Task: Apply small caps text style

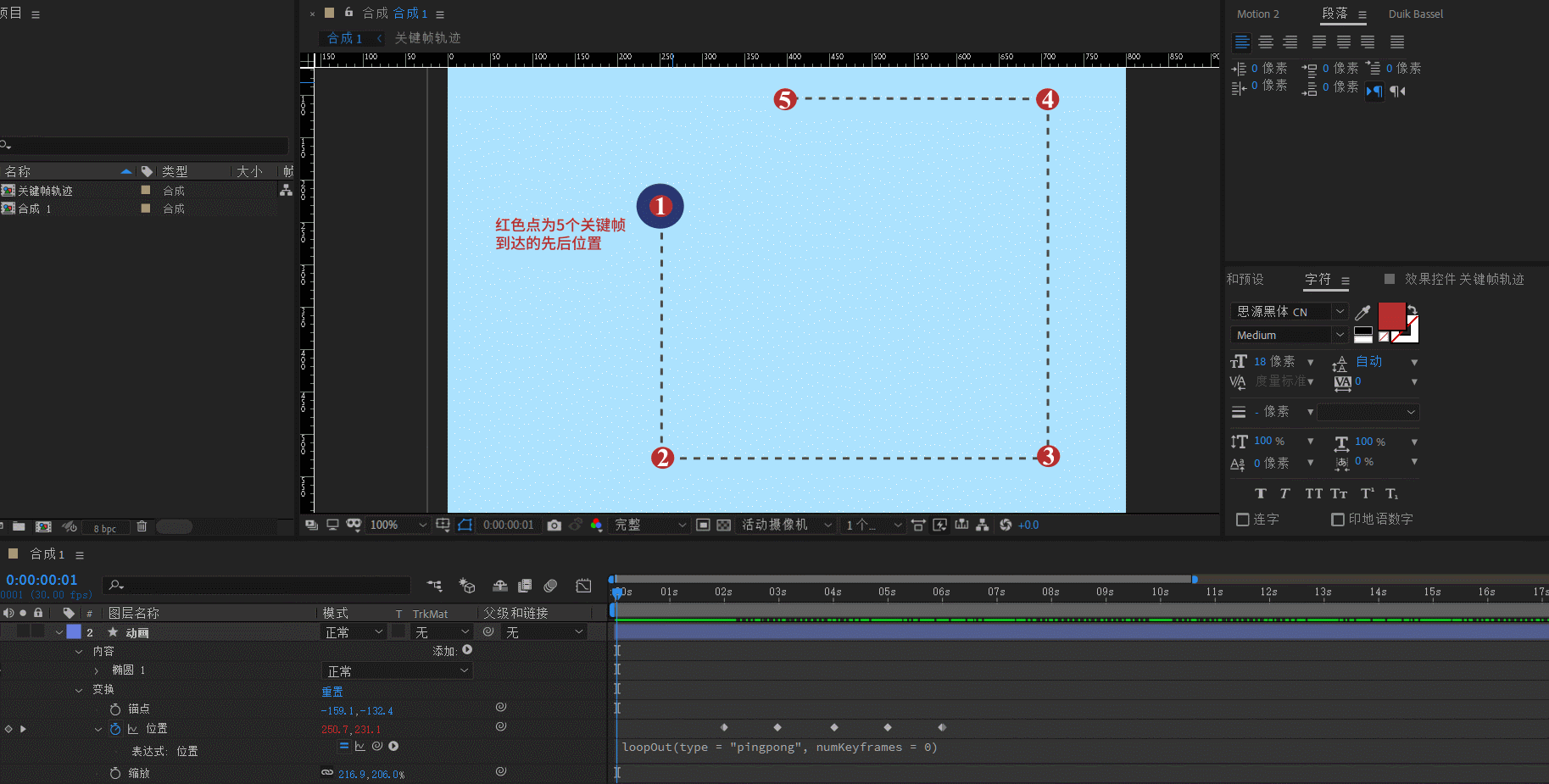Action: (1339, 493)
